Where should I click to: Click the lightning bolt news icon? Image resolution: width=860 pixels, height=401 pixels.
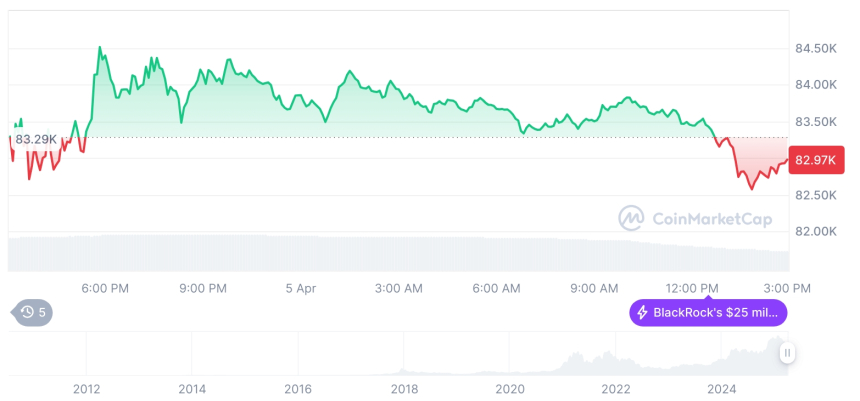point(642,313)
